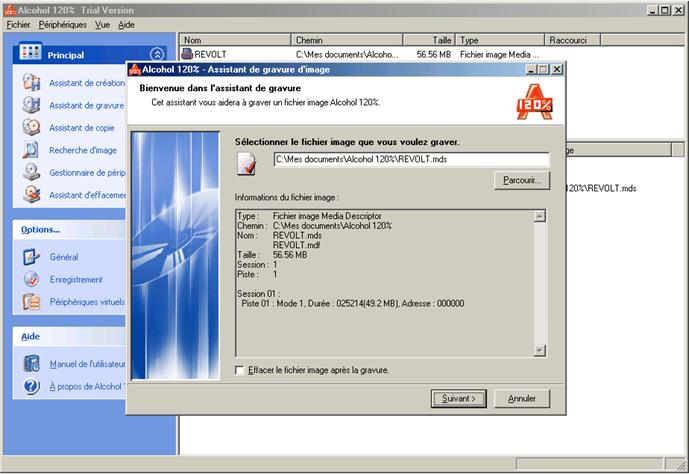Click the Assistant de création icon
The height and width of the screenshot is (474, 689).
click(32, 82)
